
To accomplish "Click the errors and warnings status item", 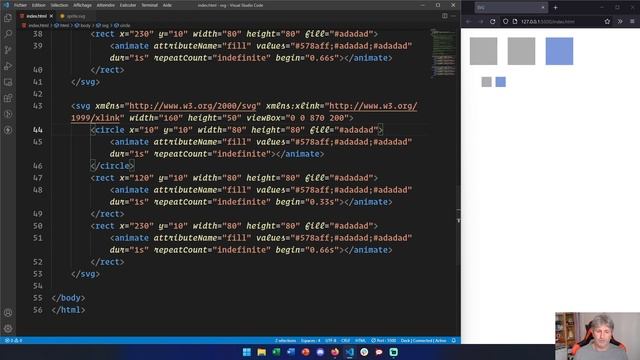I will click(13, 340).
